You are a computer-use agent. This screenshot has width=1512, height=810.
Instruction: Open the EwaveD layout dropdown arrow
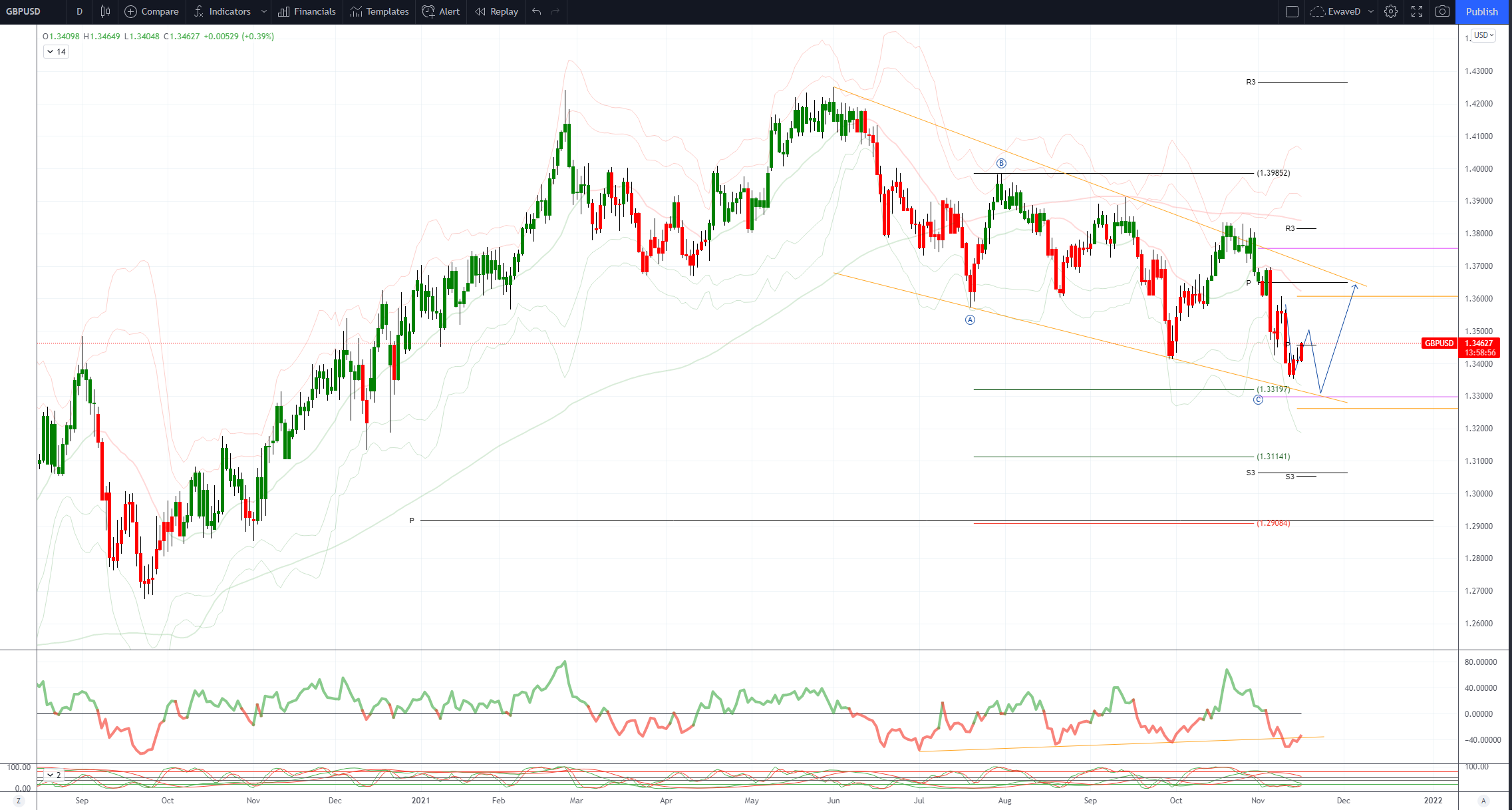click(1370, 11)
